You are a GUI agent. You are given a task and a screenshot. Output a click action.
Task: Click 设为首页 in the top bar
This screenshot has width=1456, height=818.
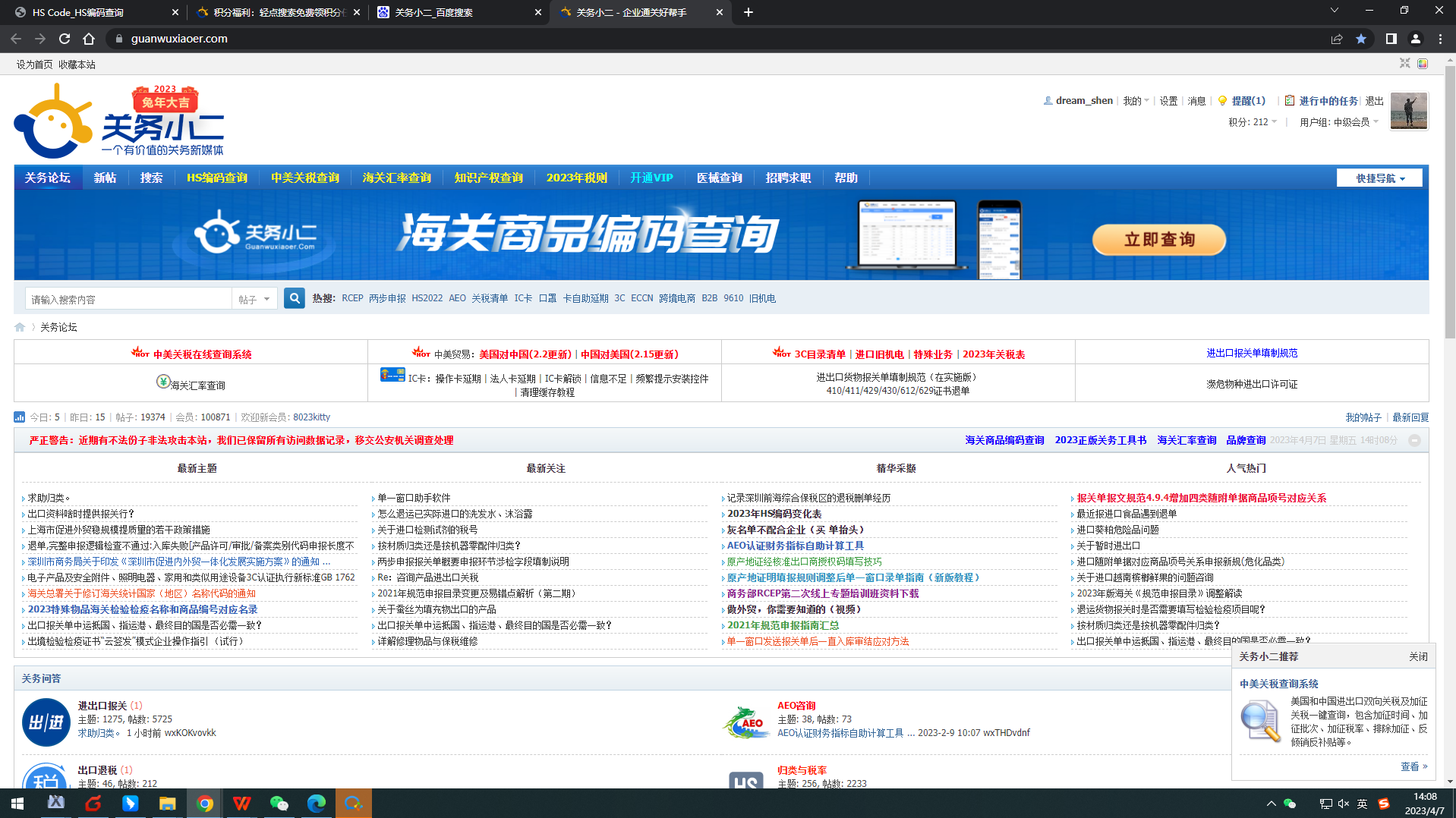coord(35,64)
